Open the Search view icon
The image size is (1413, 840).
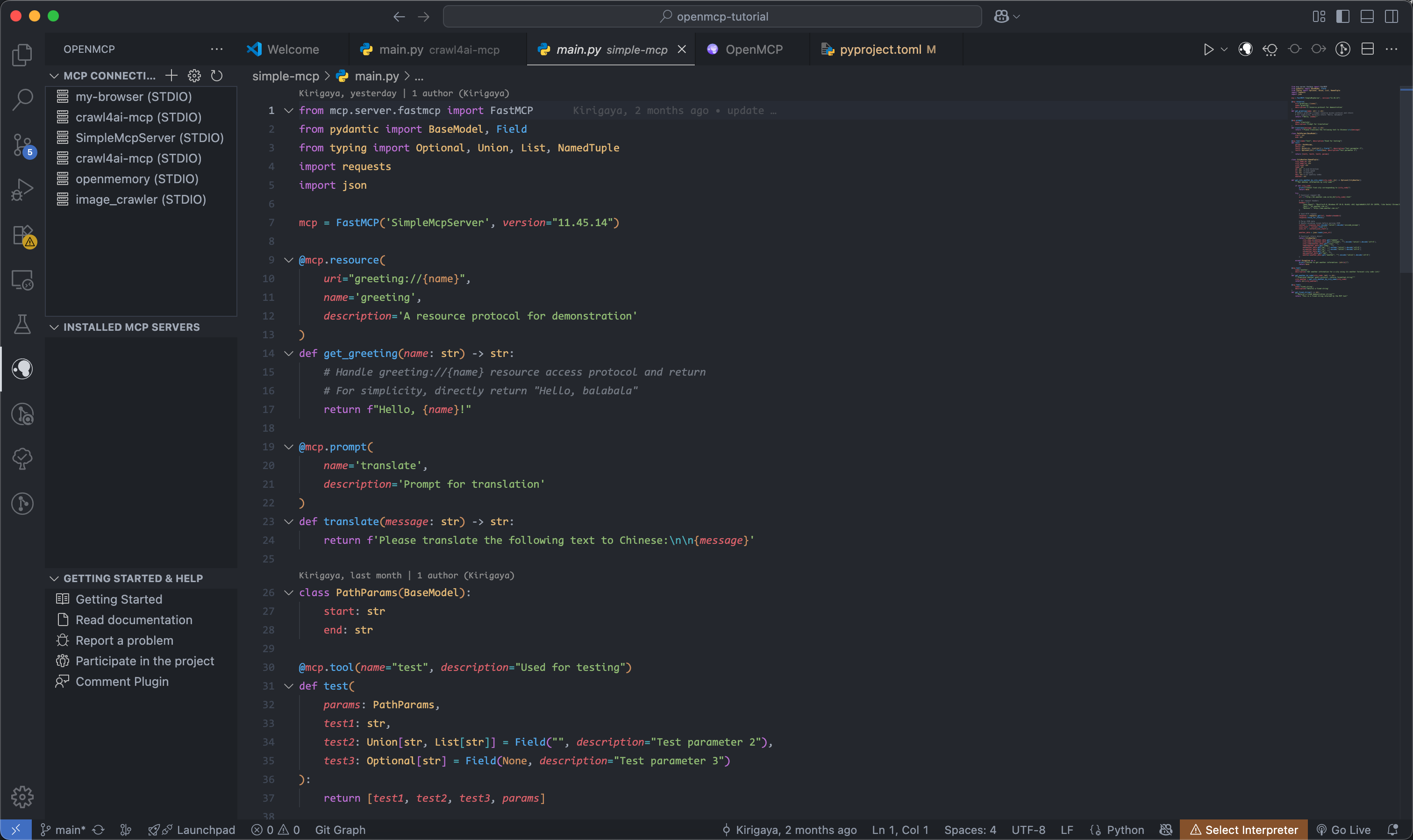22,100
